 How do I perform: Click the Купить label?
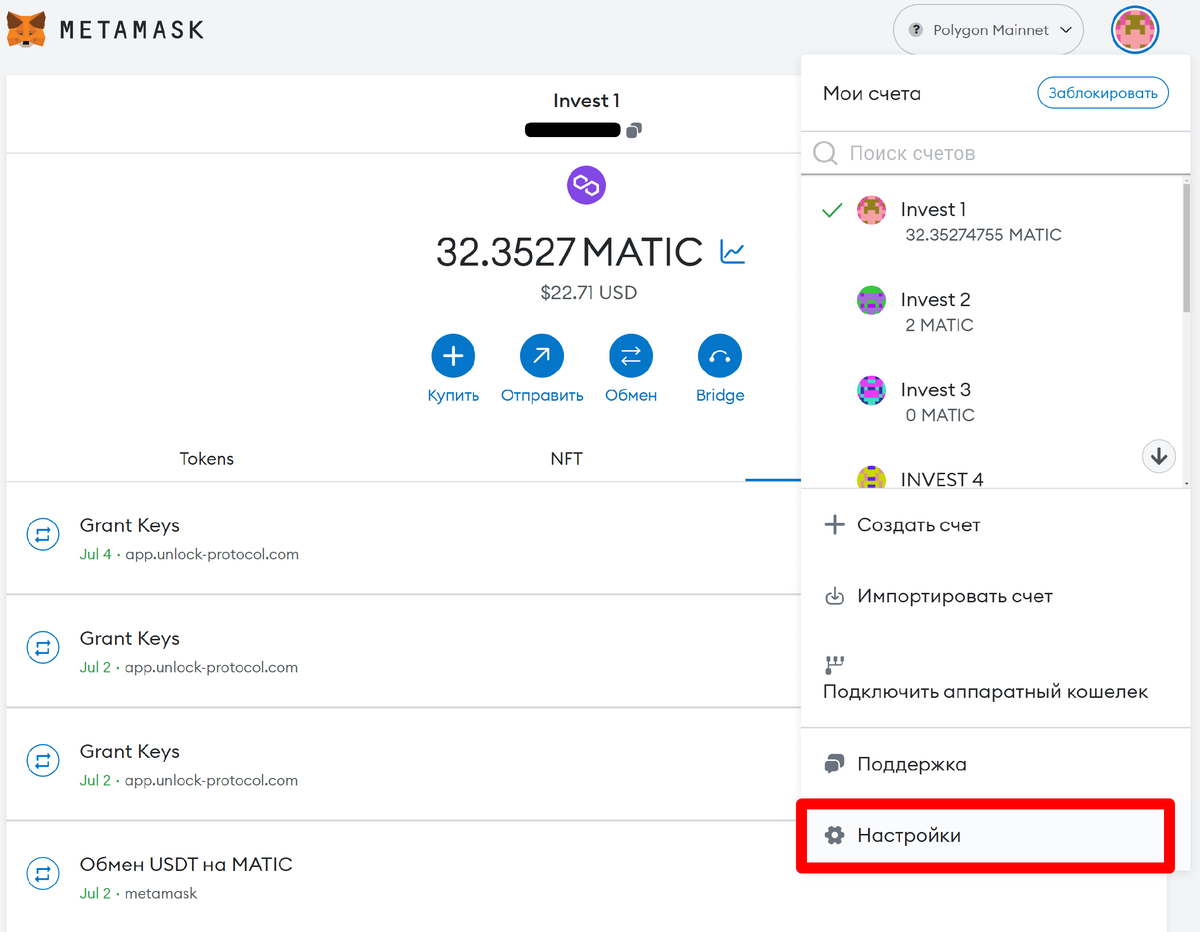(x=453, y=395)
